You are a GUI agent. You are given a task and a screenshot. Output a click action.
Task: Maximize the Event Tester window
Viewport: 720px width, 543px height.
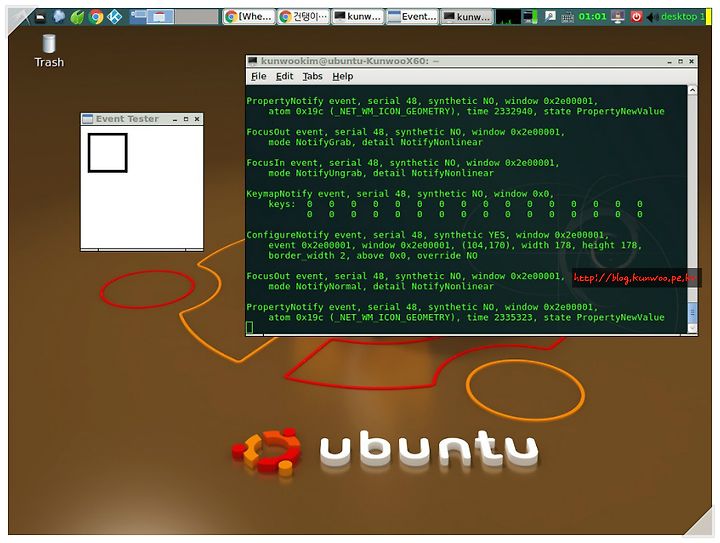pos(186,119)
